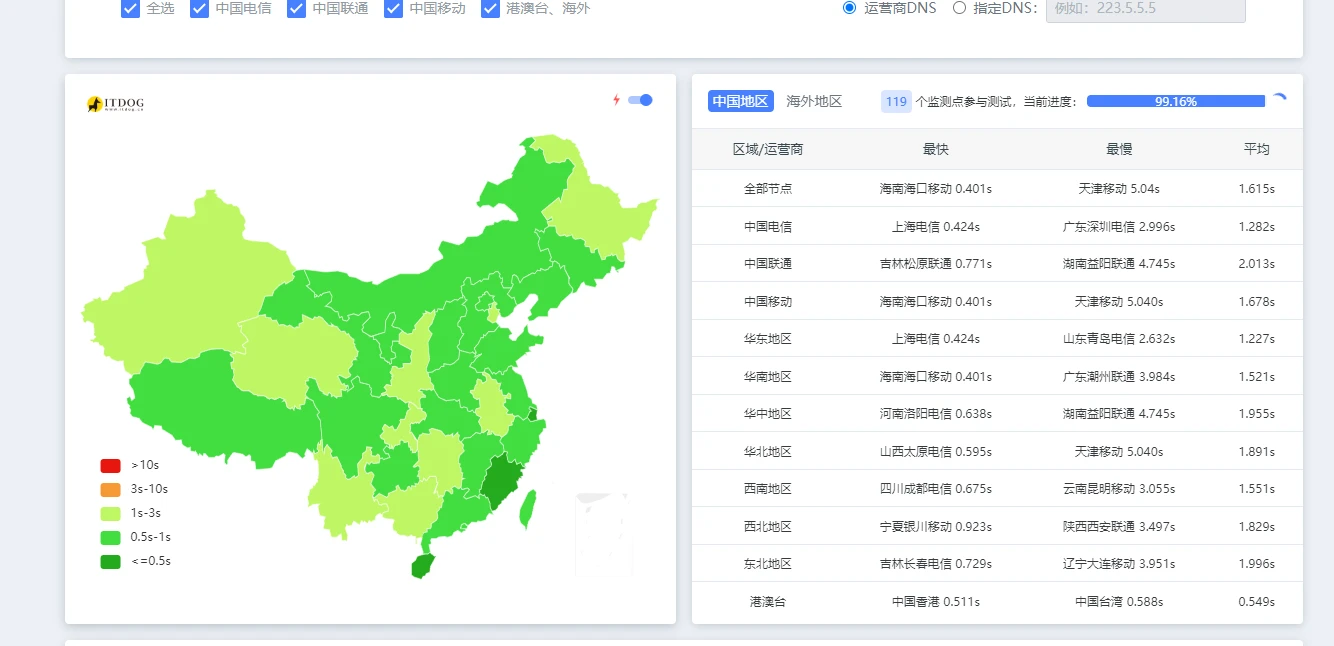The width and height of the screenshot is (1334, 646).
Task: Select the 指定DNS radio button
Action: click(959, 8)
